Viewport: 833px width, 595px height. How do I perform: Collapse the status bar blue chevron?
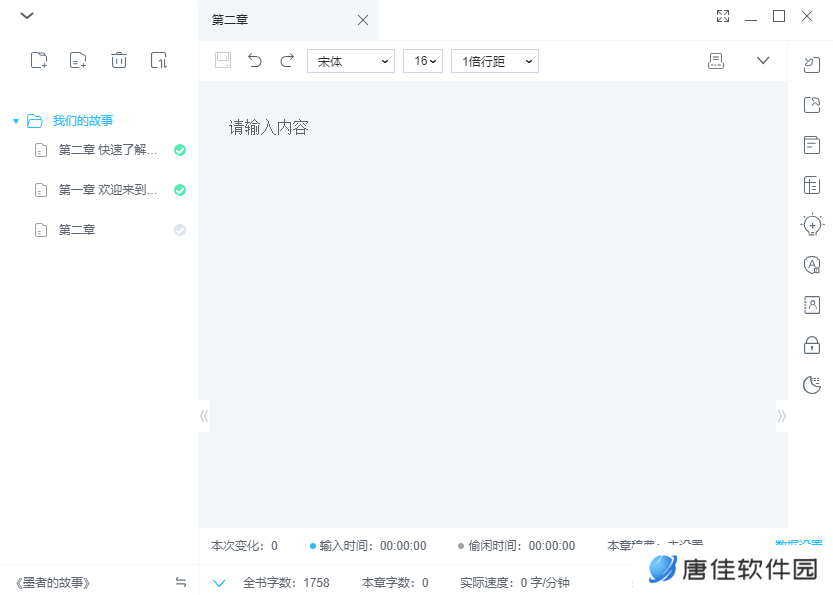219,583
